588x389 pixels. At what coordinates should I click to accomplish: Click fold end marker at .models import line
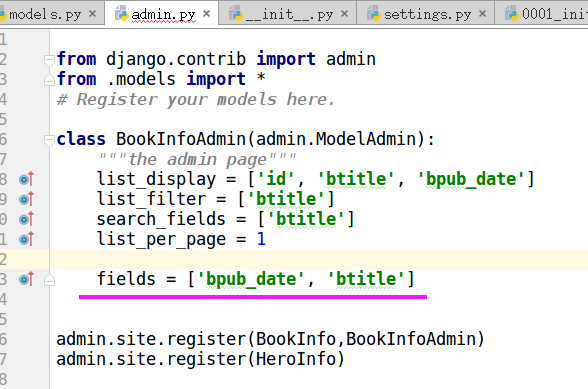49,80
